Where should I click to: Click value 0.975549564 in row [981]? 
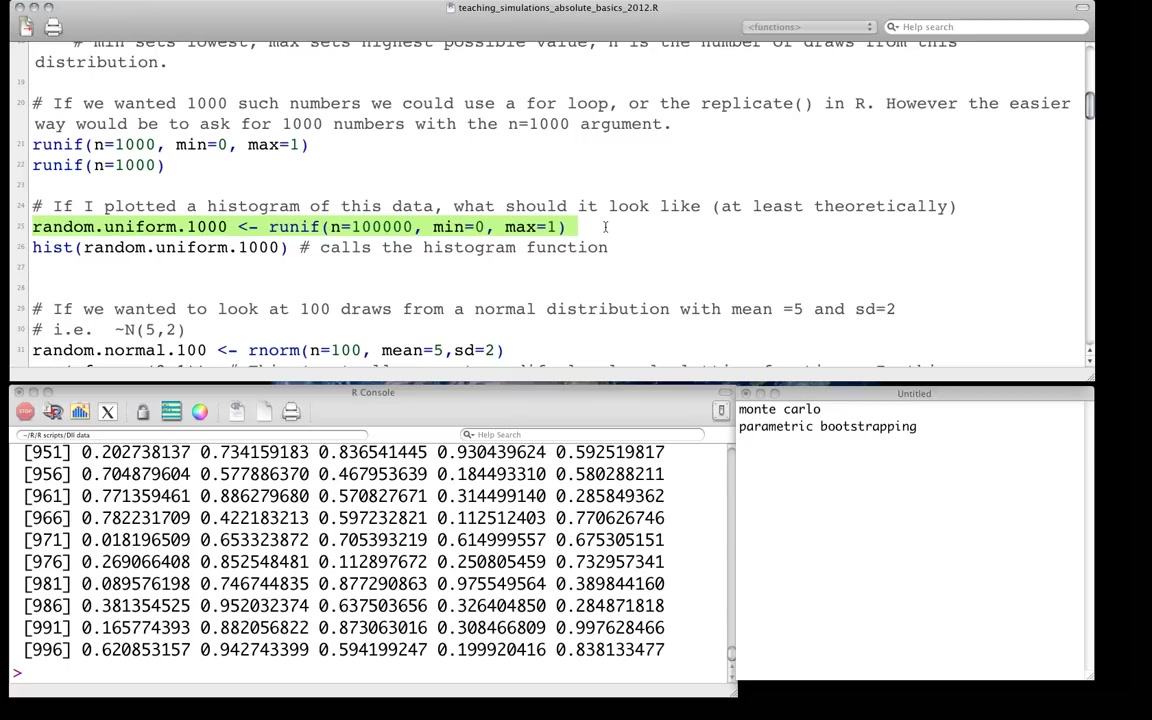coord(492,584)
